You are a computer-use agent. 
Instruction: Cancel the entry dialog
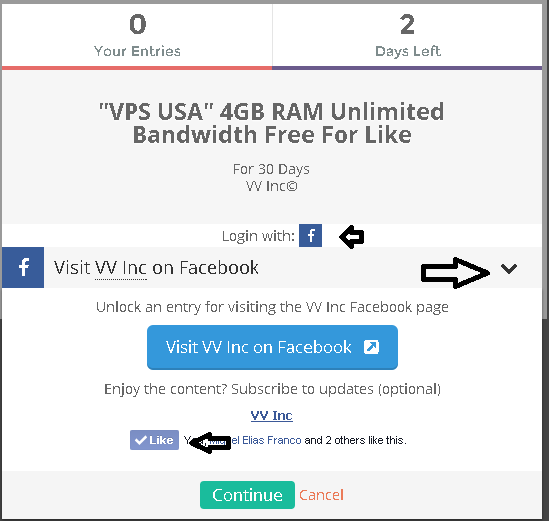(x=321, y=495)
